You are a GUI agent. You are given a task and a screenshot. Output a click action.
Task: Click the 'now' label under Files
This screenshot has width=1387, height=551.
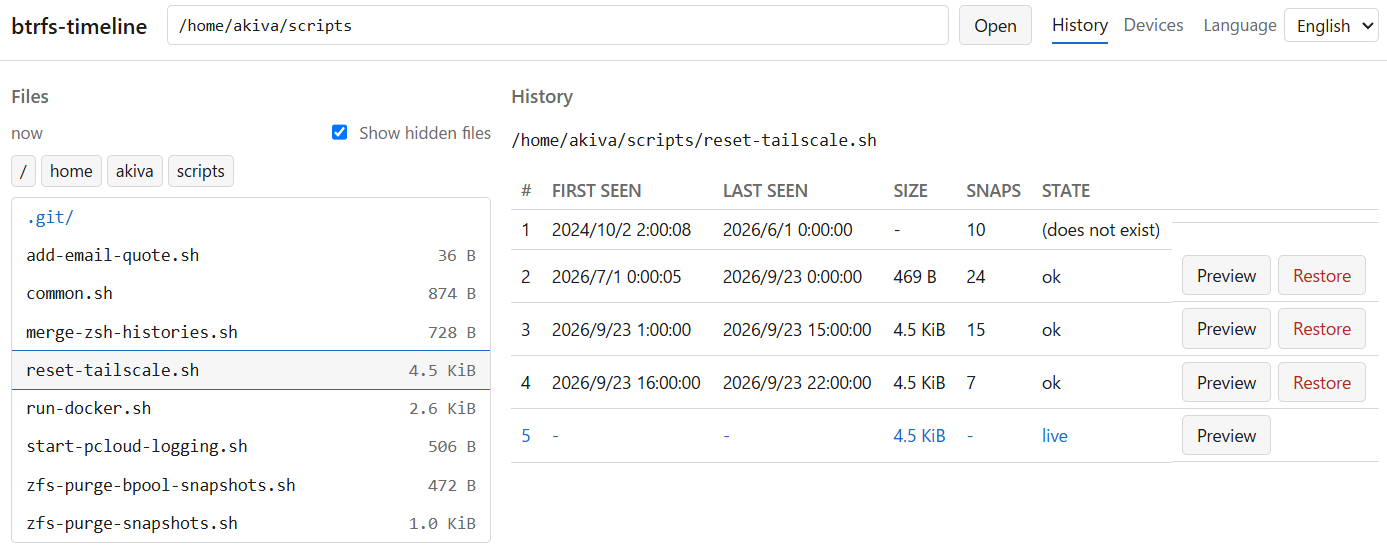(x=27, y=133)
